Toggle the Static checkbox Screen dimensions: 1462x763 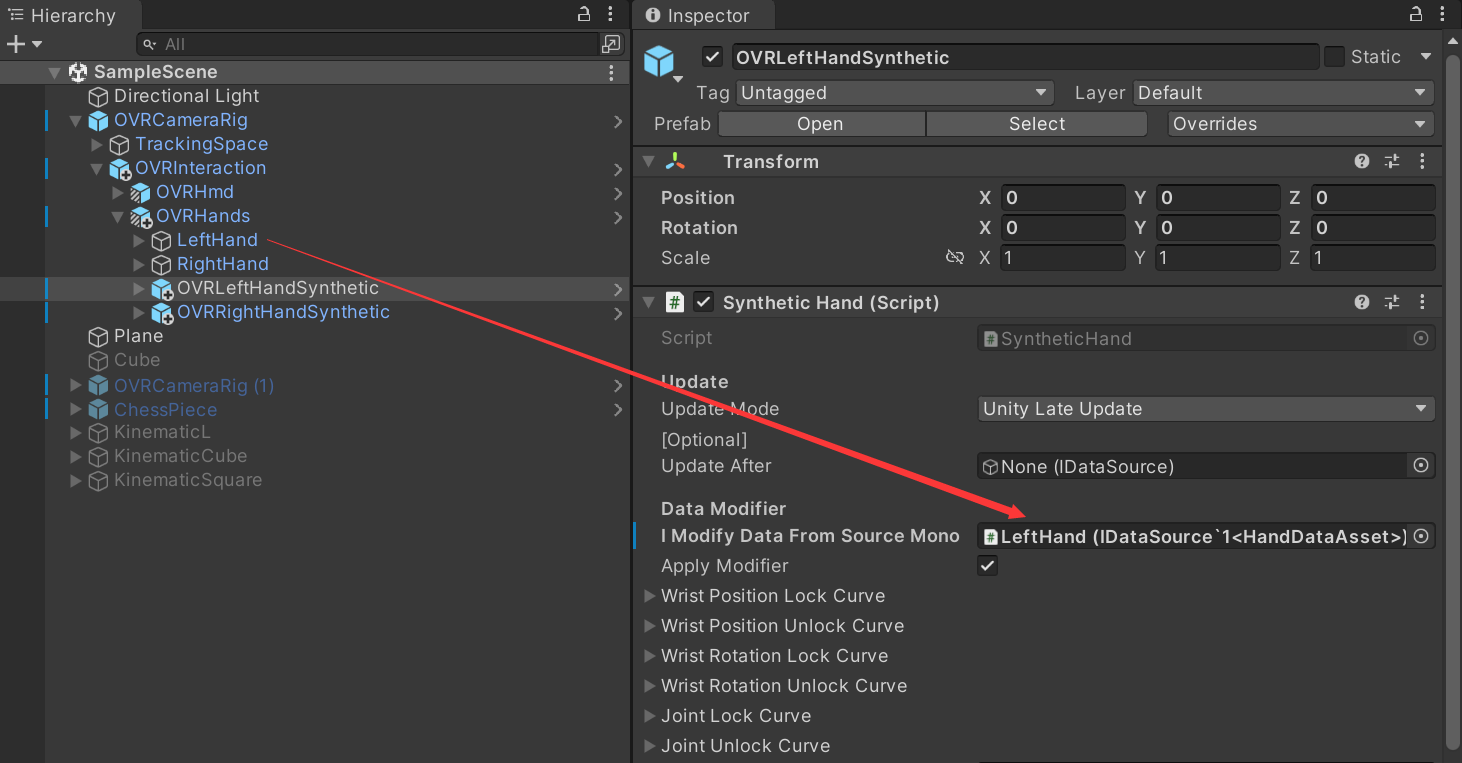click(x=1334, y=57)
